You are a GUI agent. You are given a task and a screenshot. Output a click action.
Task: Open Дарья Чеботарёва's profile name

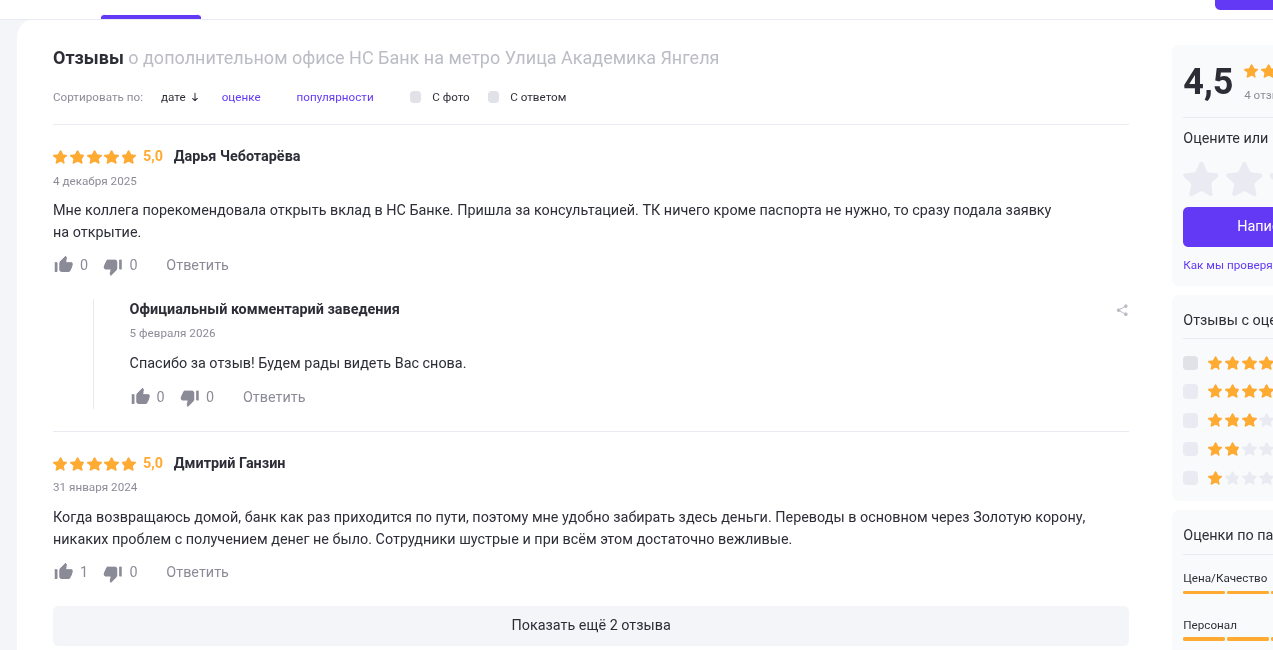pos(237,156)
